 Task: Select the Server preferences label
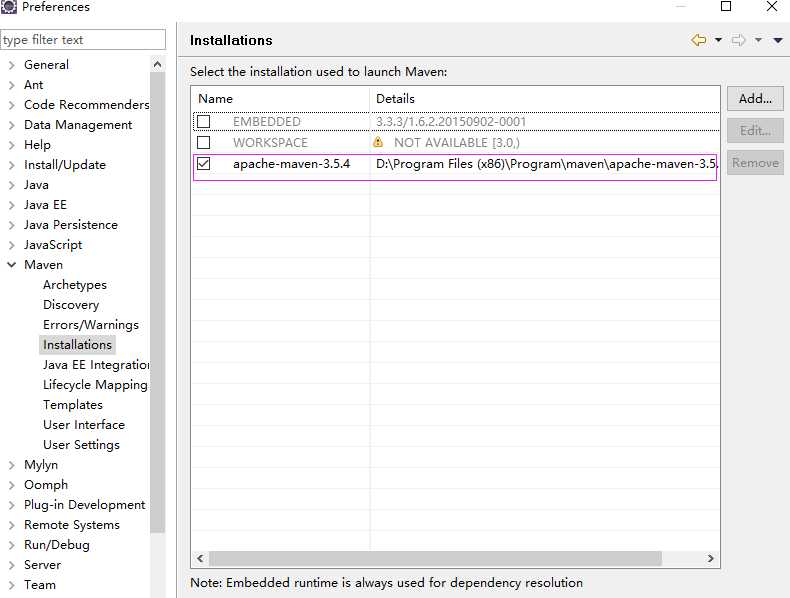click(42, 565)
